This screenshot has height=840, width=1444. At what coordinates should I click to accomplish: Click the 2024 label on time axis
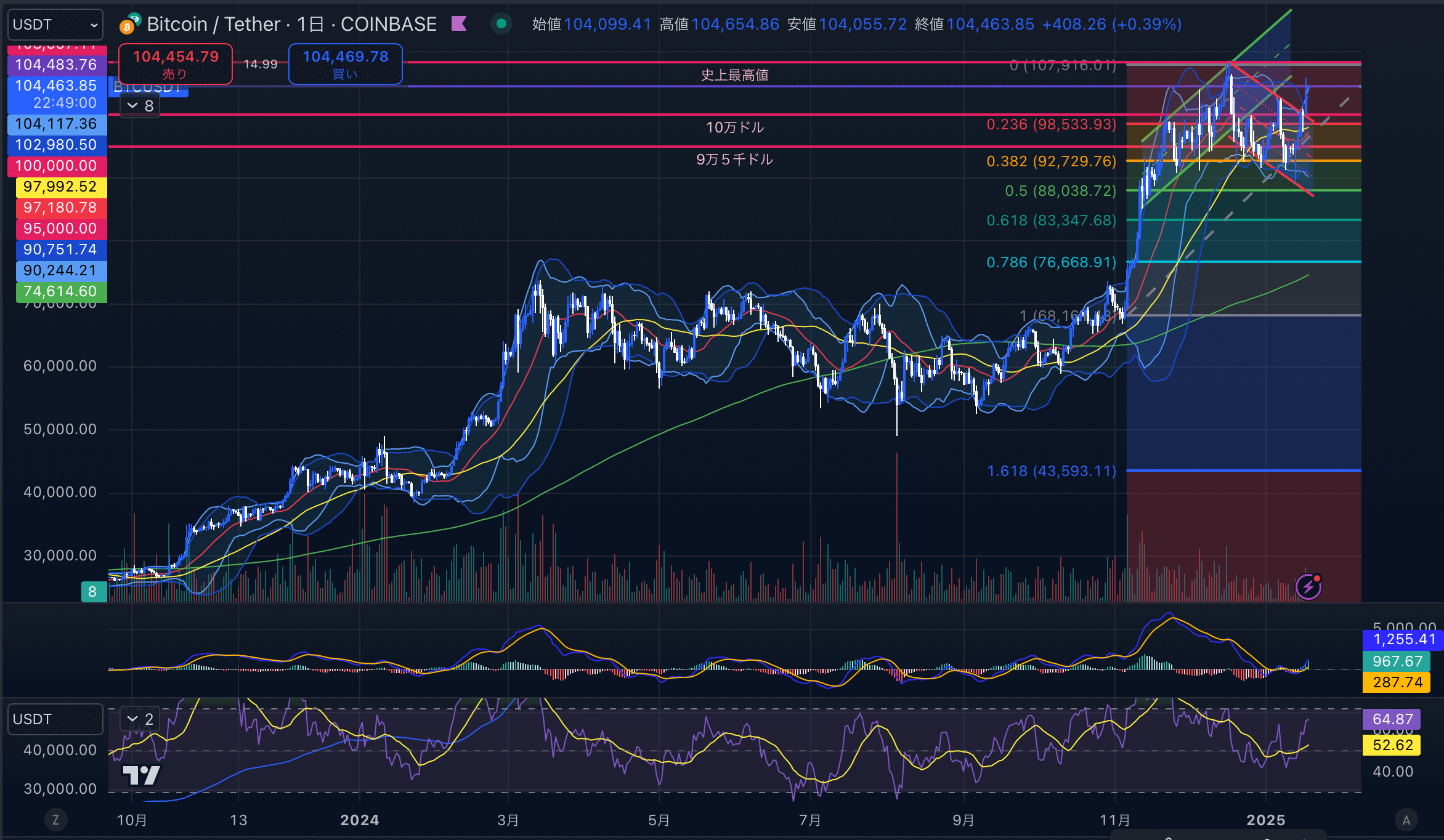[x=360, y=820]
